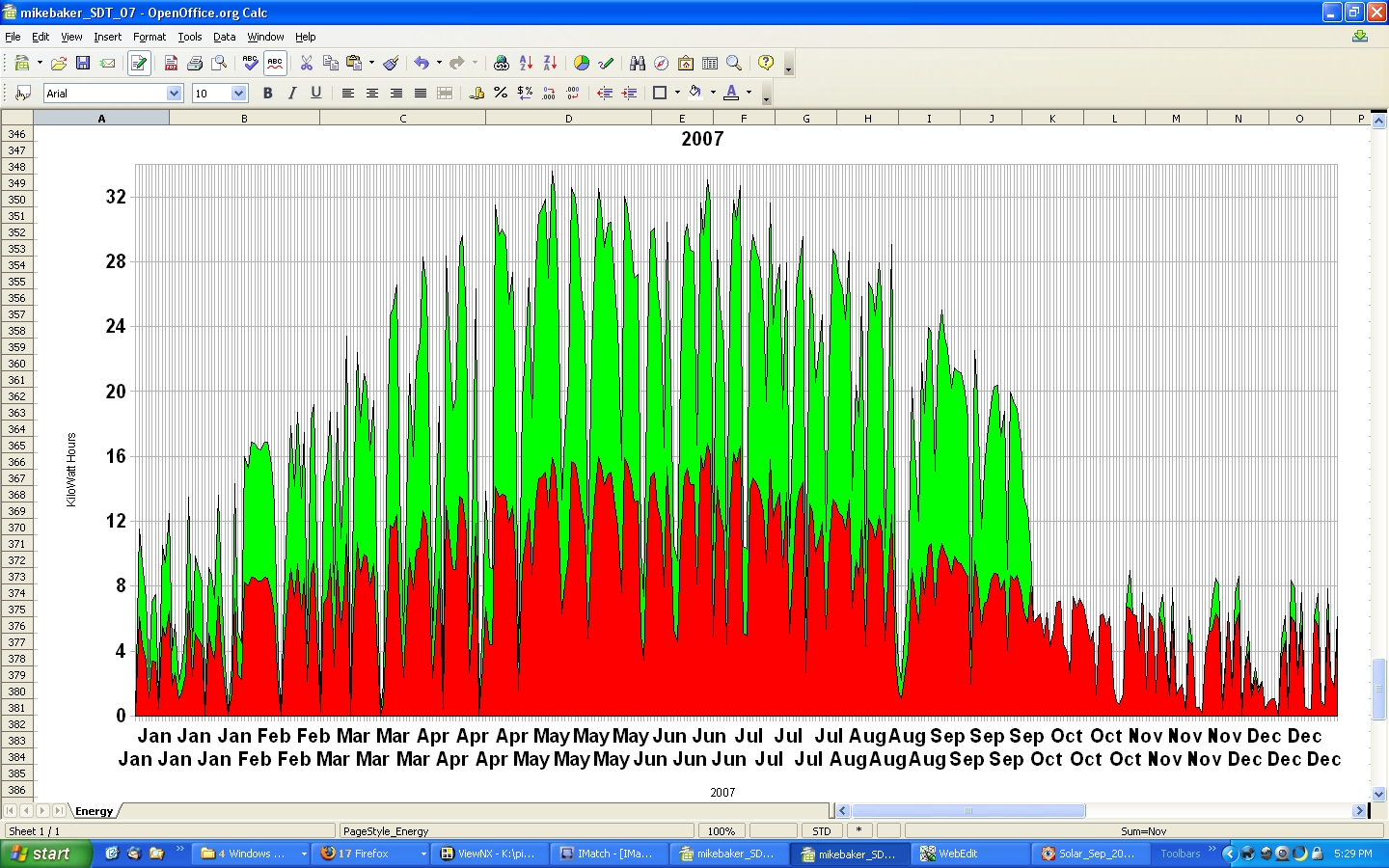
Task: Export directly as PDF
Action: coord(171,64)
